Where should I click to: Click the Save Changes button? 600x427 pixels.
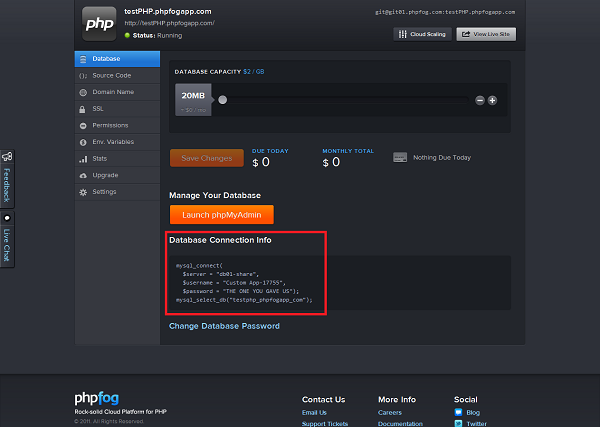(207, 158)
